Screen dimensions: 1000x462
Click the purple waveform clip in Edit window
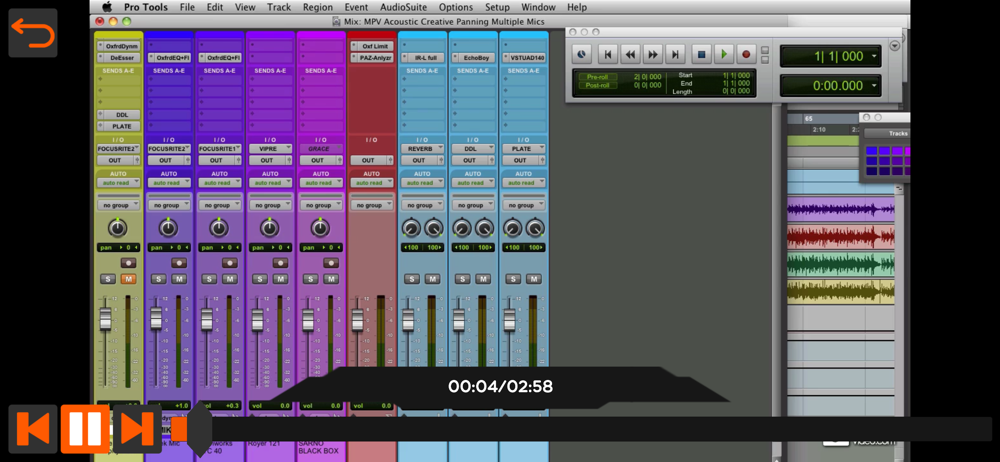coord(841,209)
